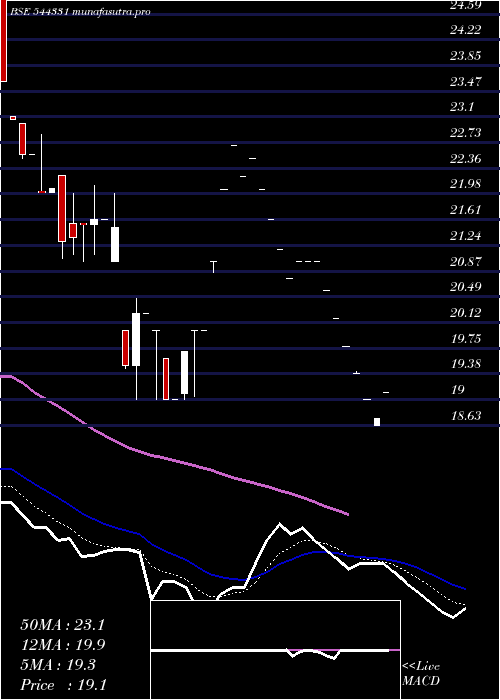Click the '50MA : 23.1' reading
The width and height of the screenshot is (500, 700).
point(62,625)
